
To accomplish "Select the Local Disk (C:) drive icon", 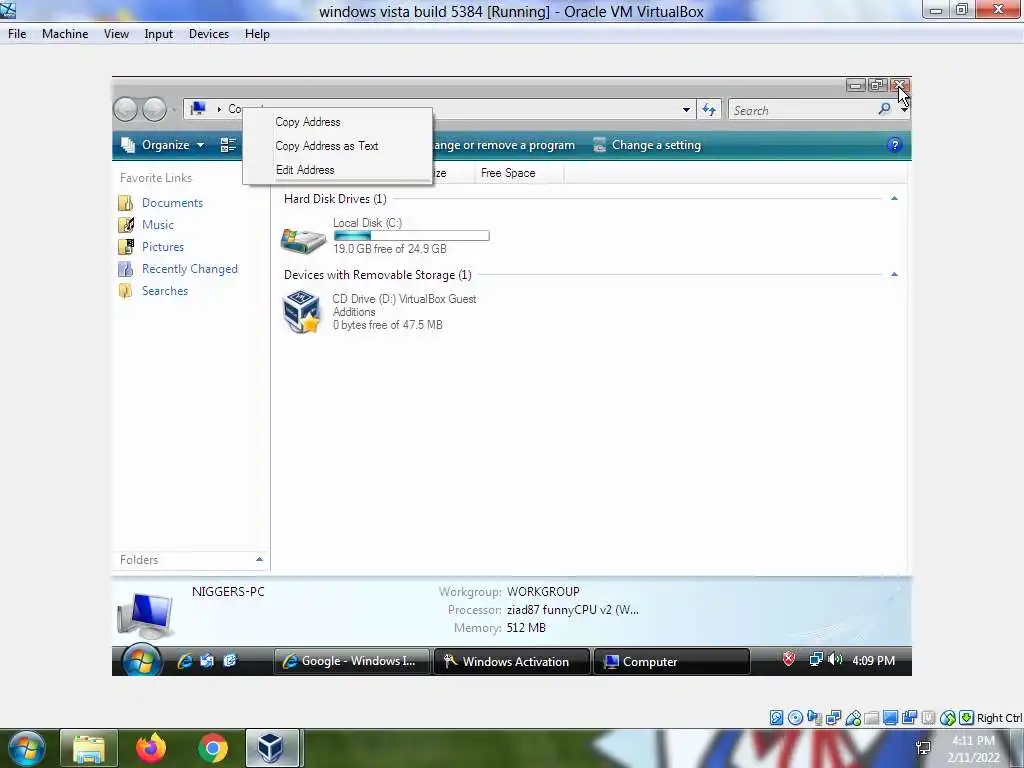I will tap(303, 239).
